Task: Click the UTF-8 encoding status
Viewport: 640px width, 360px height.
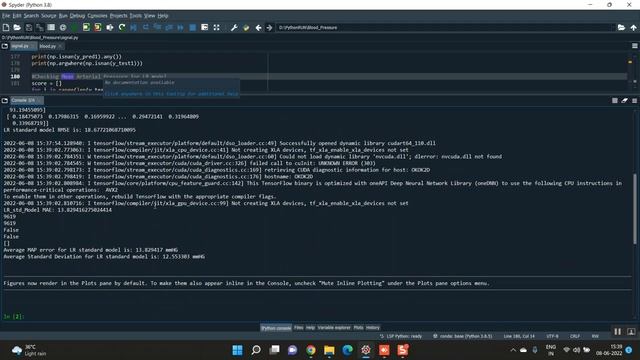Action: point(552,336)
